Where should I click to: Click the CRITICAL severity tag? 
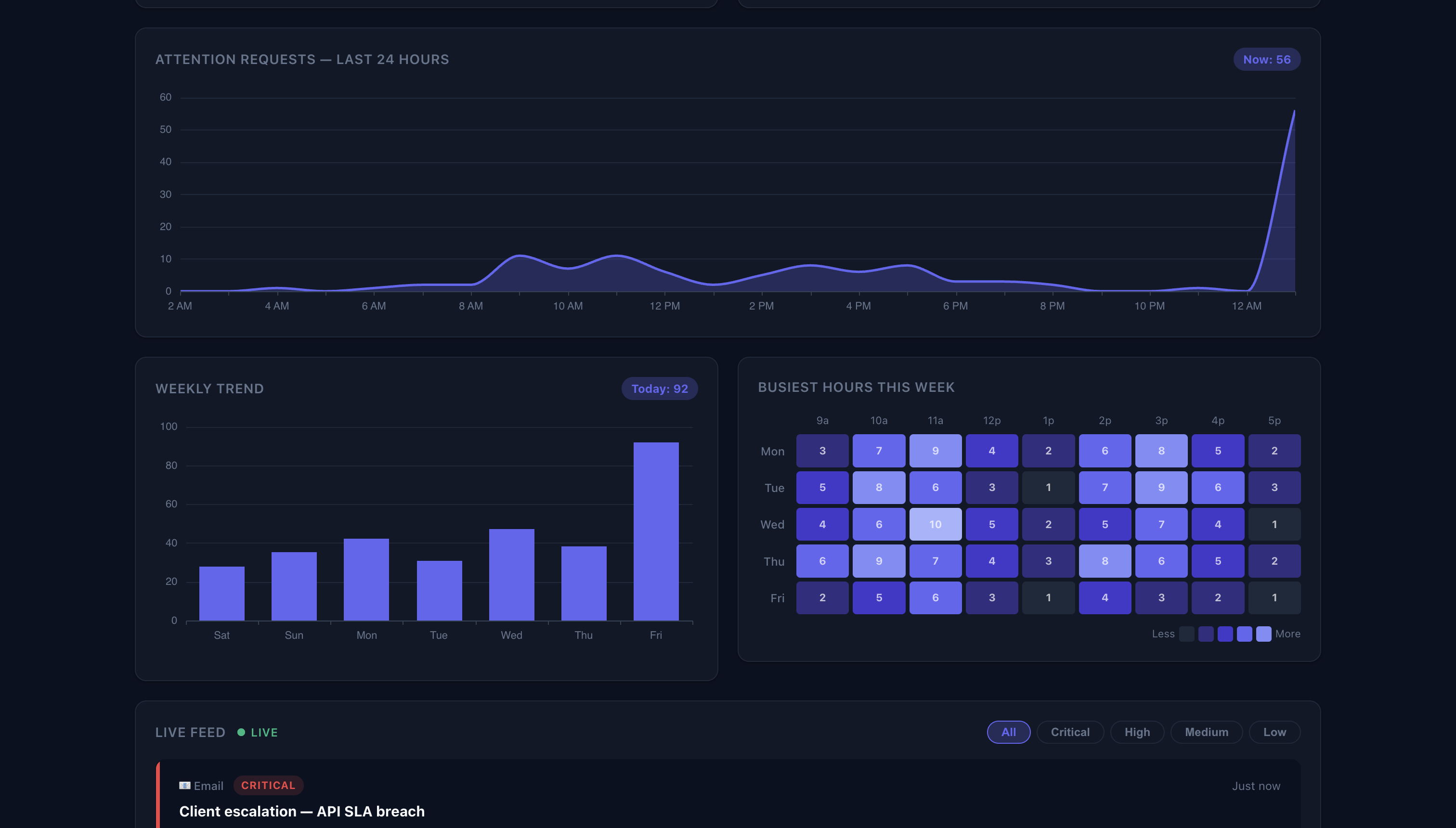tap(268, 785)
